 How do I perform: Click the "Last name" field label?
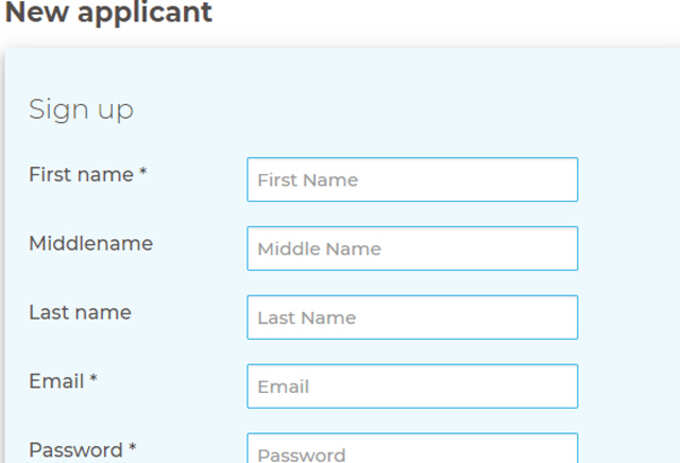coord(80,312)
